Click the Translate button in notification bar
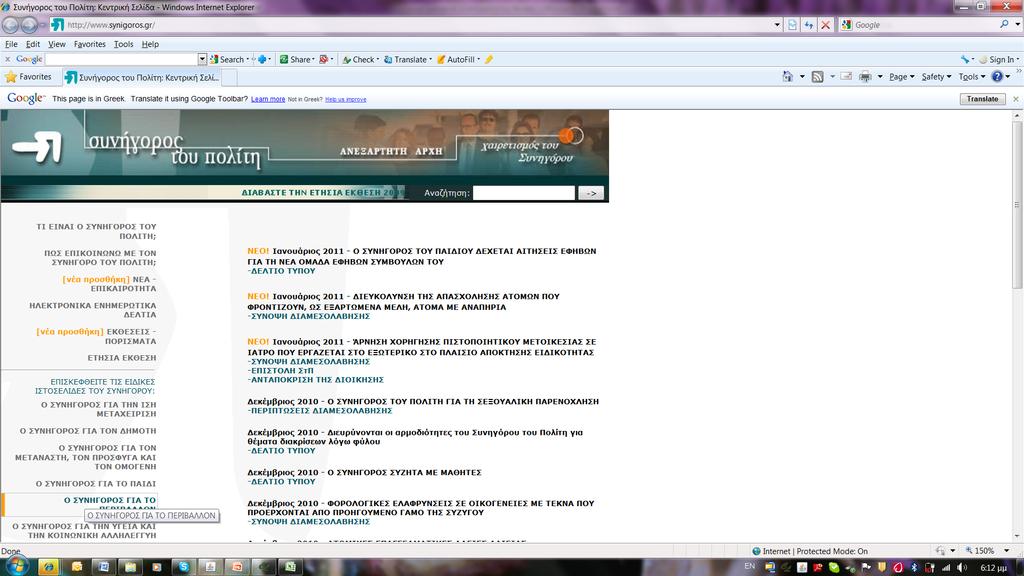The image size is (1024, 576). click(982, 99)
